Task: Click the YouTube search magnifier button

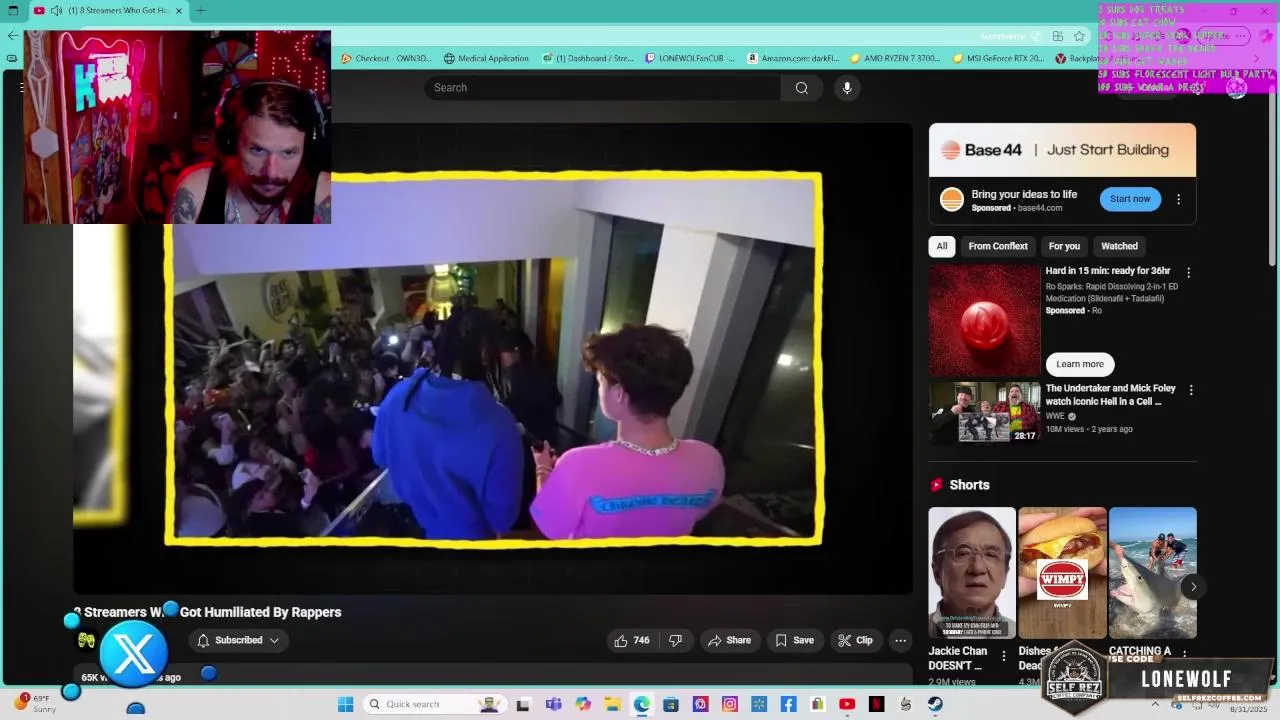Action: point(801,88)
